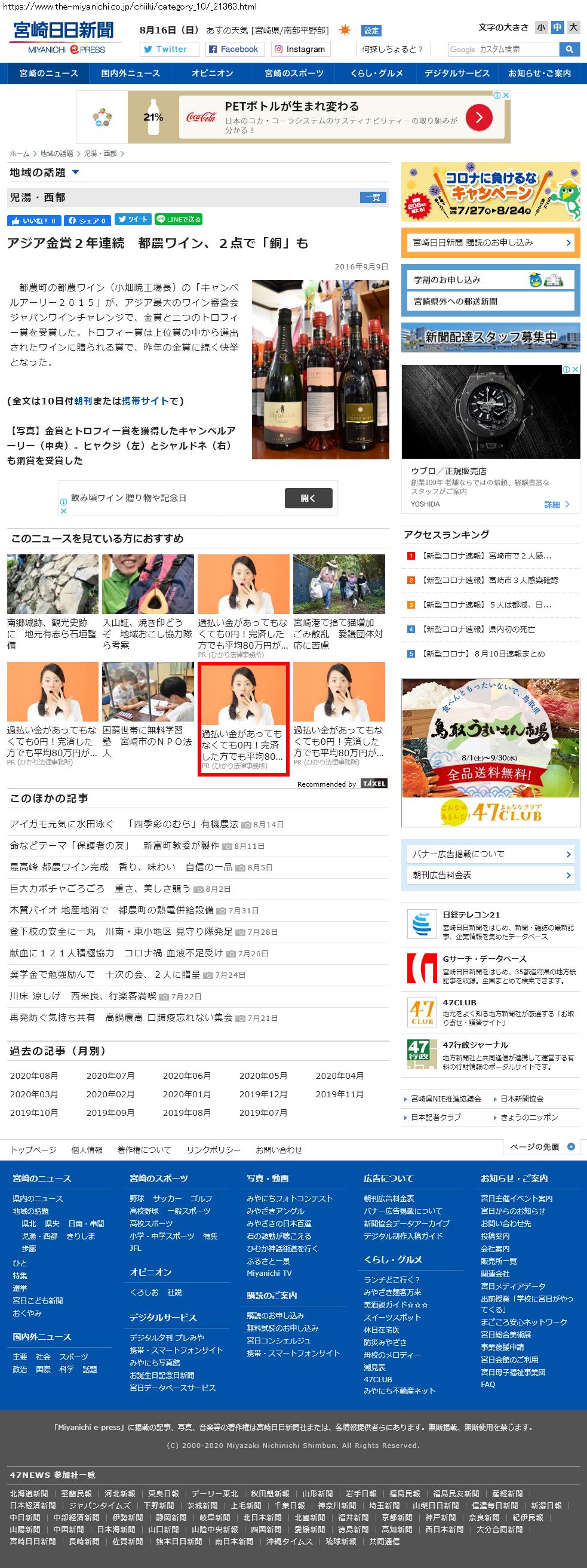Open the くらし・グルメ nav tab
The width and height of the screenshot is (587, 1568).
point(376,73)
